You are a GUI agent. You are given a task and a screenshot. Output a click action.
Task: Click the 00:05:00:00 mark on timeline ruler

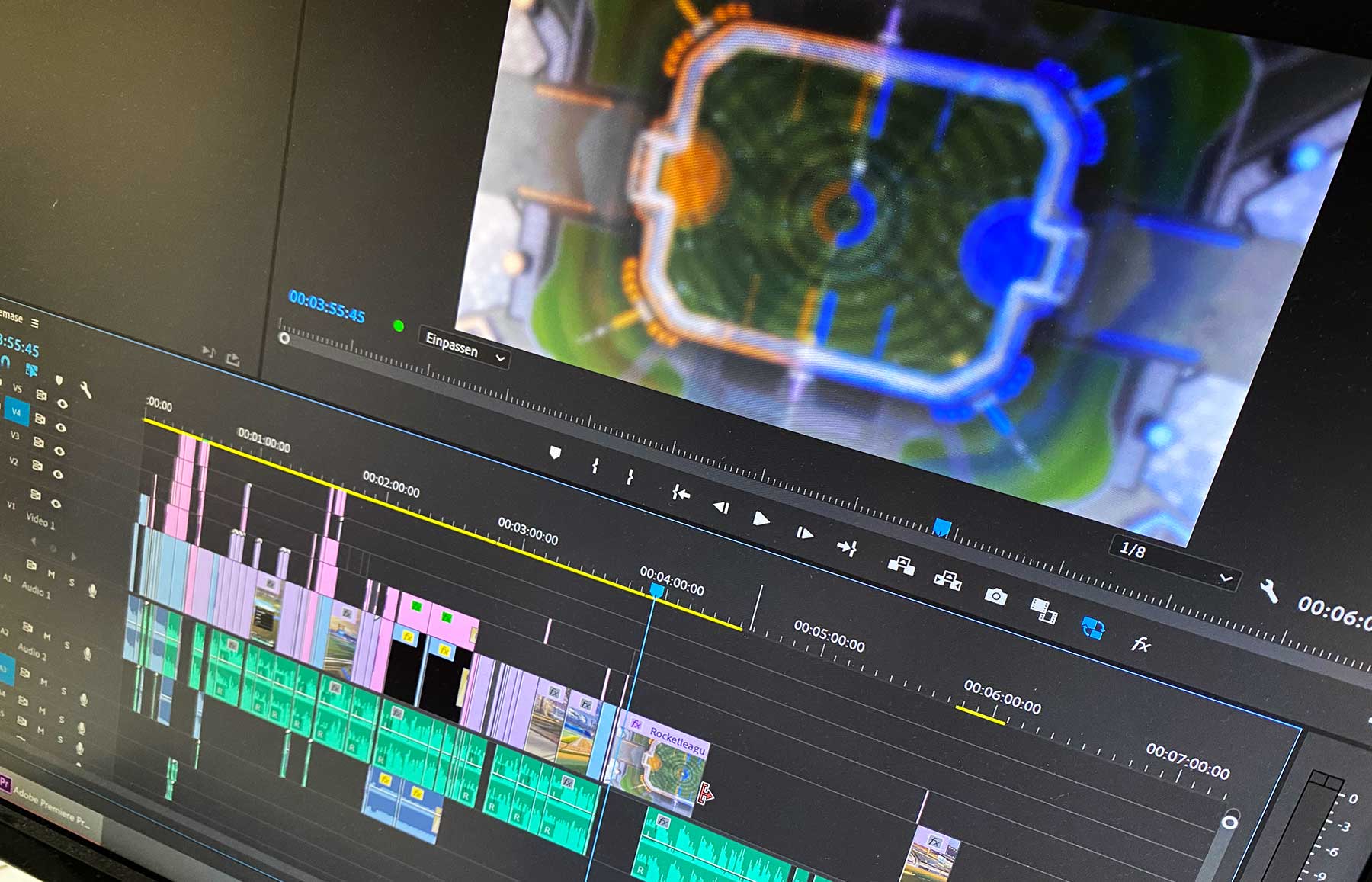[829, 636]
